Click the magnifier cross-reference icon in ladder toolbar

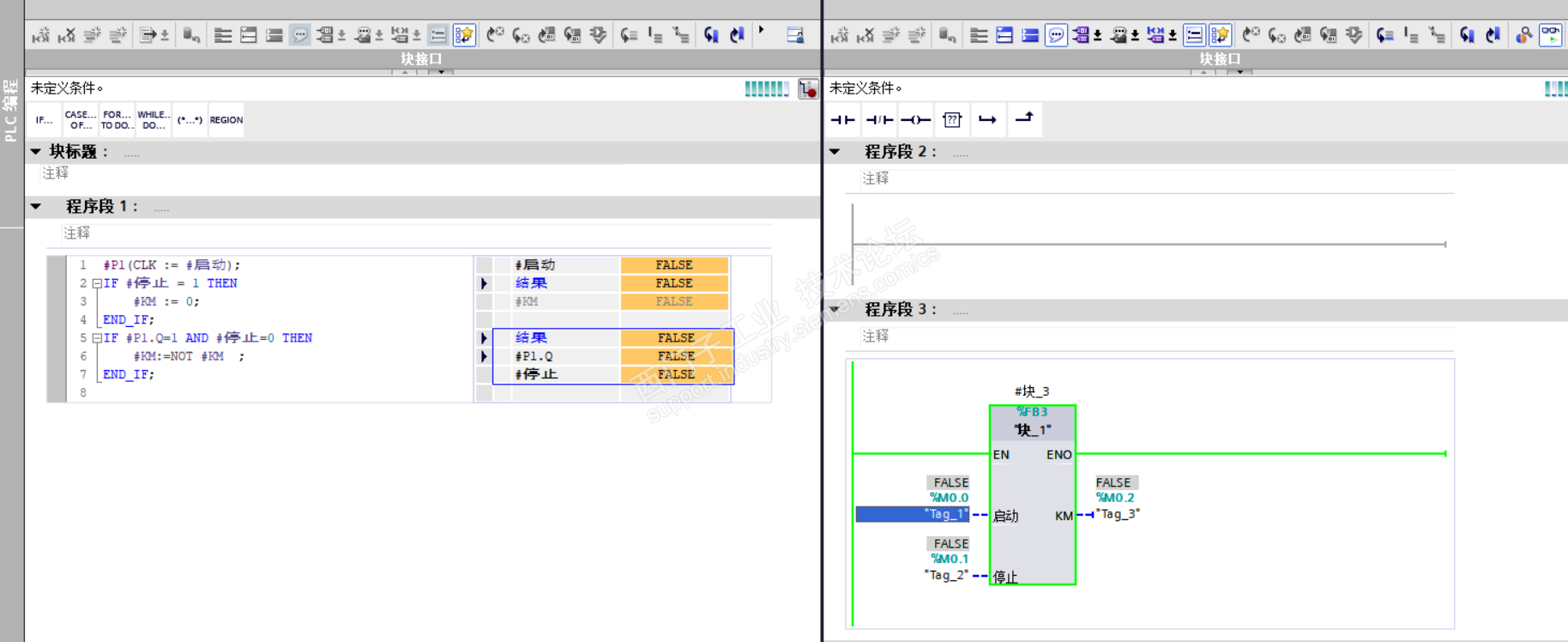pyautogui.click(x=1524, y=35)
